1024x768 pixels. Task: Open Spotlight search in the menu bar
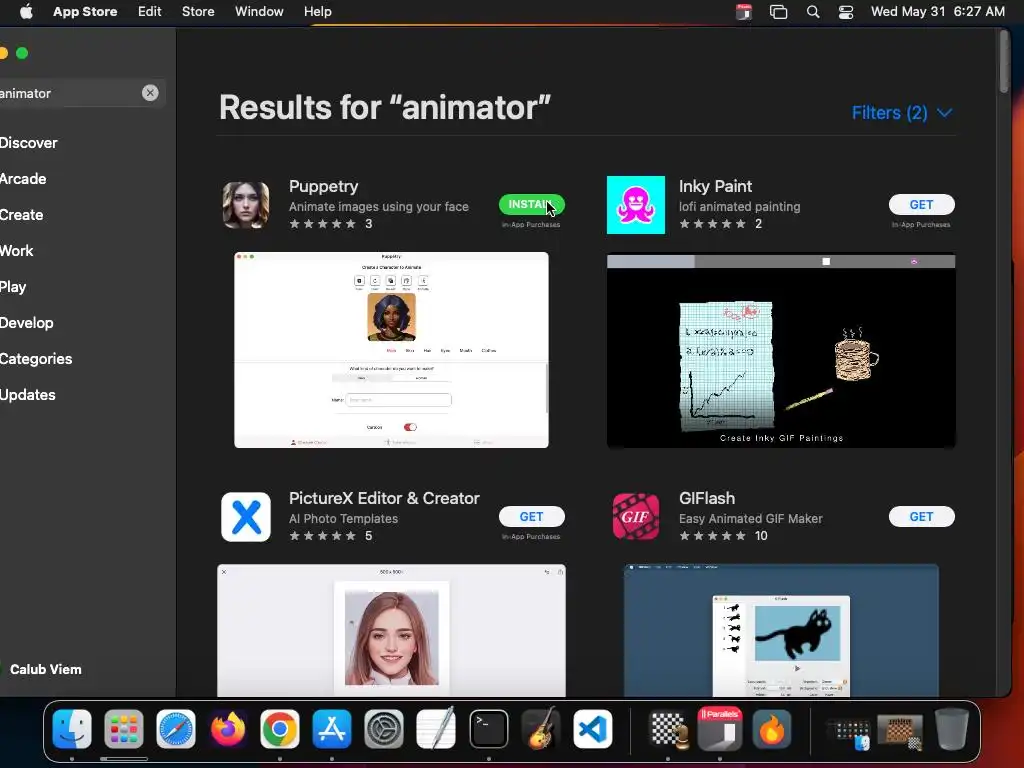coord(812,12)
